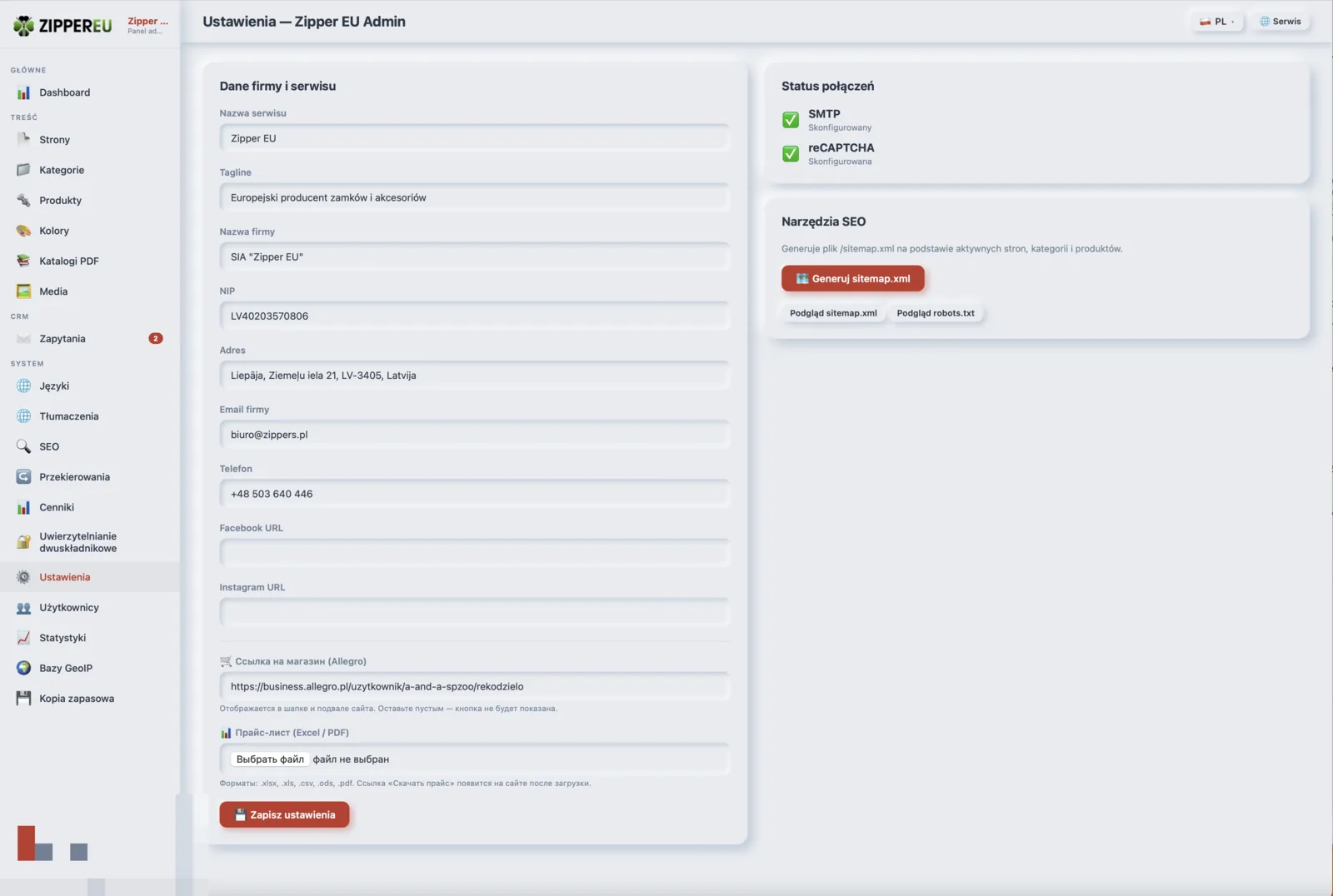Click the Katalogi PDF books icon
1333x896 pixels.
click(x=23, y=261)
